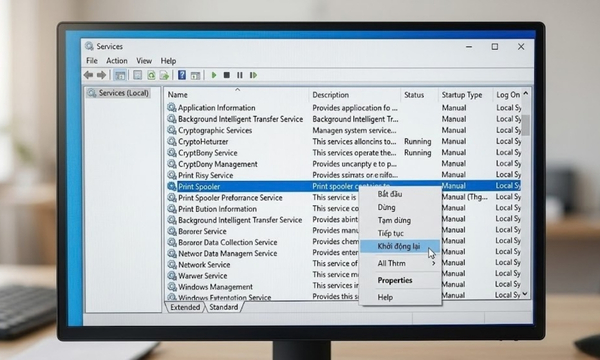Screen dimensions: 600x360
Task: Minimize the Services window
Action: pyautogui.click(x=469, y=47)
